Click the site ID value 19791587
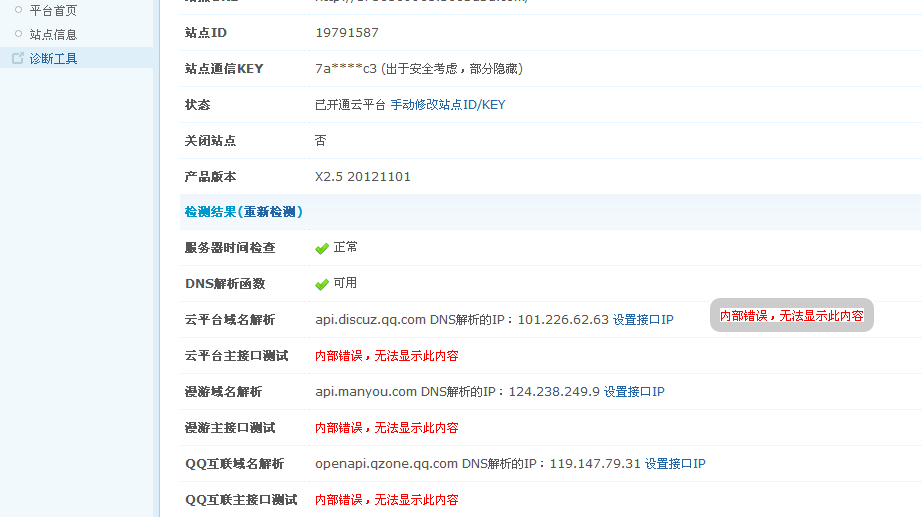Viewport: 921px width, 517px height. coord(347,33)
